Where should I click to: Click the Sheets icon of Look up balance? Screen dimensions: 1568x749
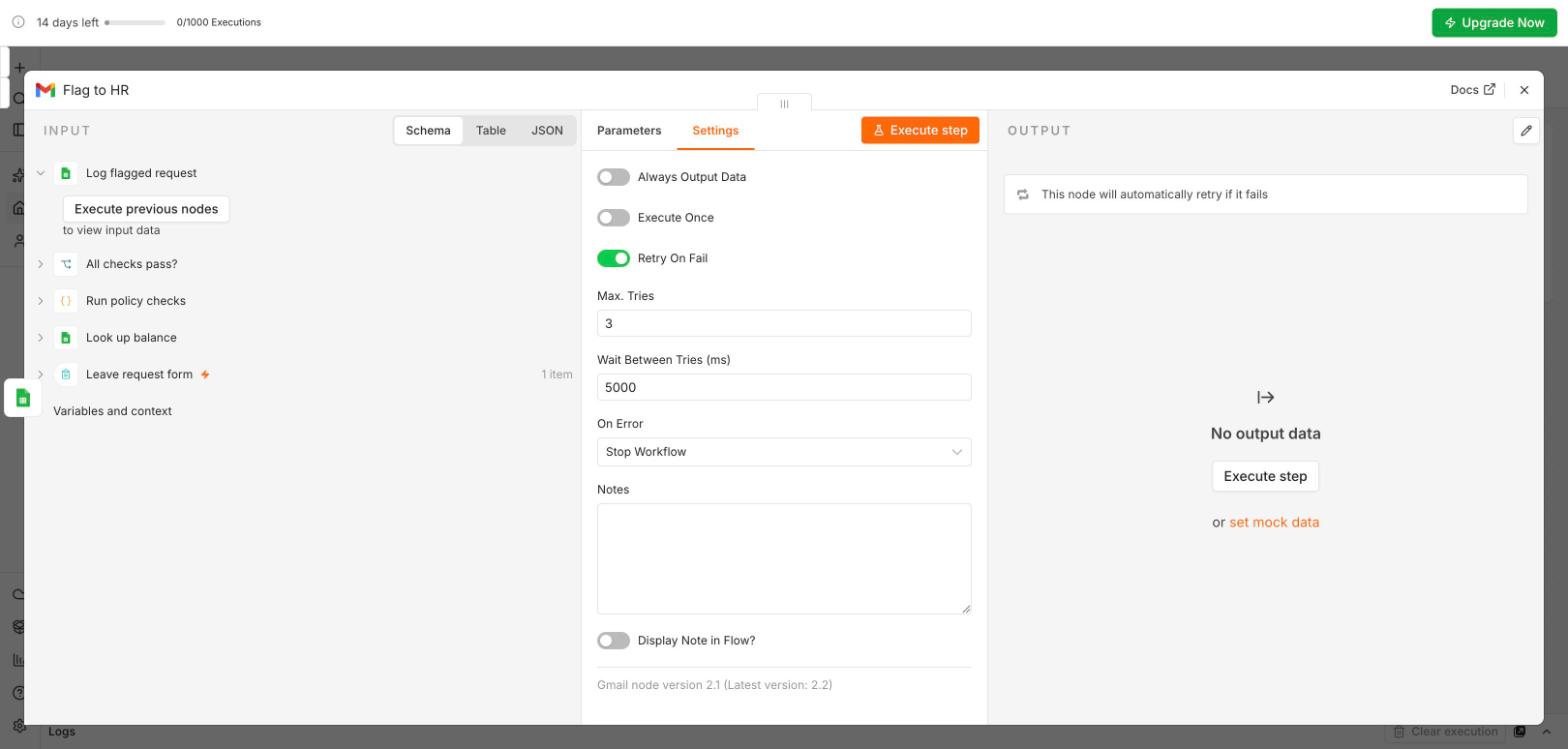(x=66, y=338)
